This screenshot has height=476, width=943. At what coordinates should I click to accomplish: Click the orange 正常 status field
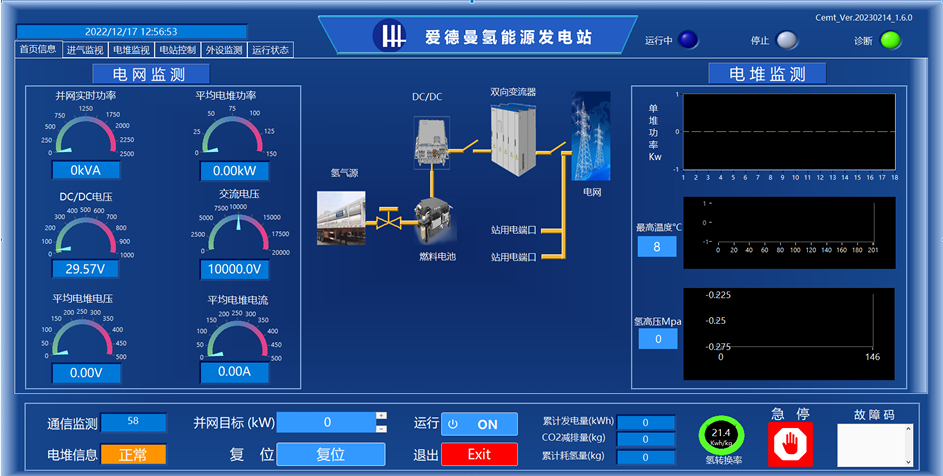133,454
